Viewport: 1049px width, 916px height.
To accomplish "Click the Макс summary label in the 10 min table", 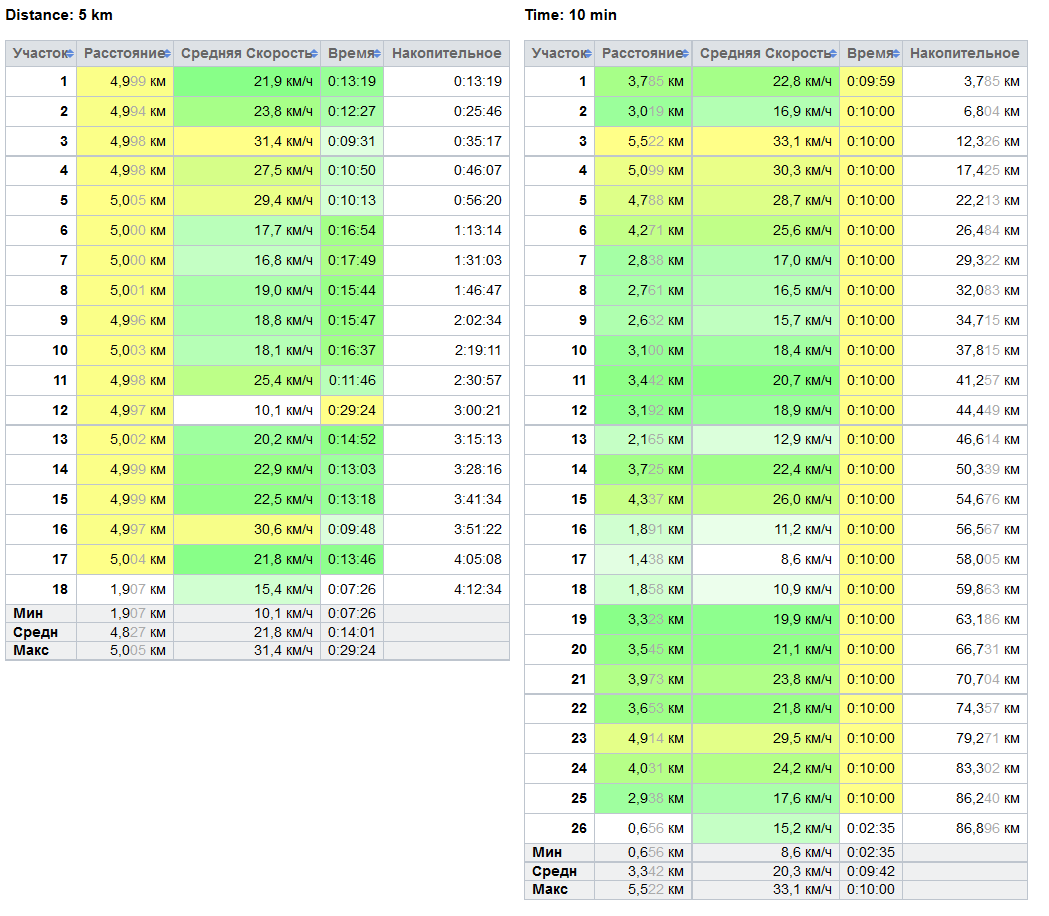I will point(549,890).
